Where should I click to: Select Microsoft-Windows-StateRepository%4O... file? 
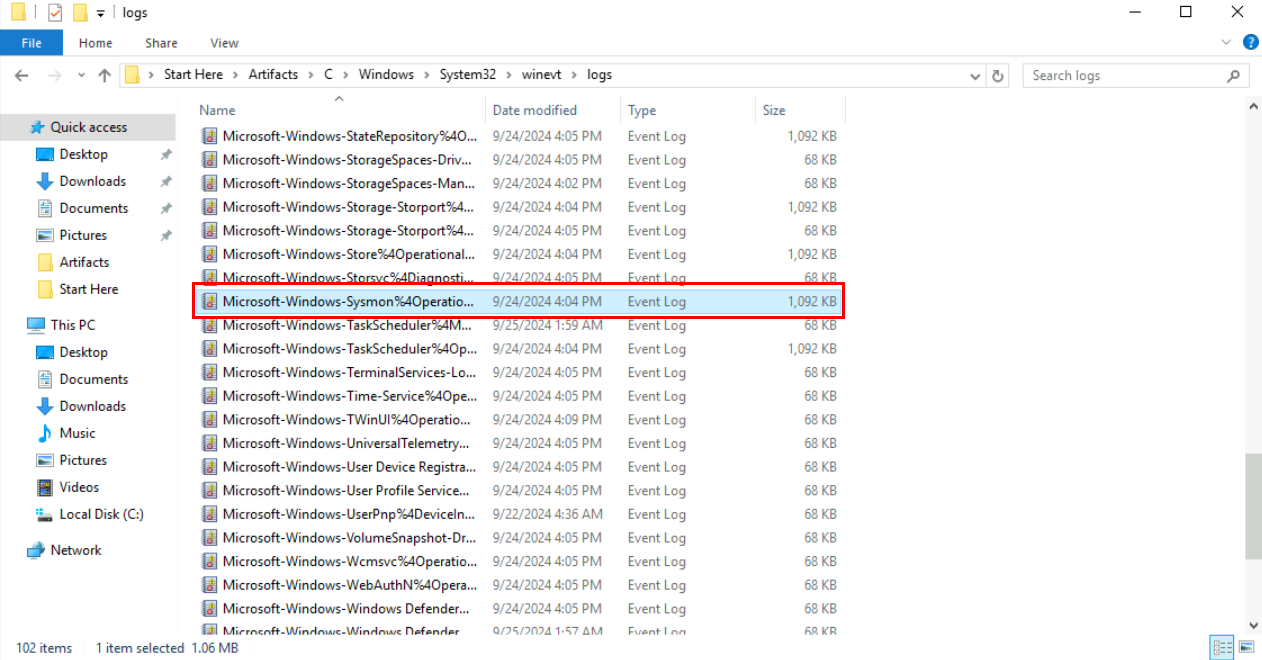519,136
